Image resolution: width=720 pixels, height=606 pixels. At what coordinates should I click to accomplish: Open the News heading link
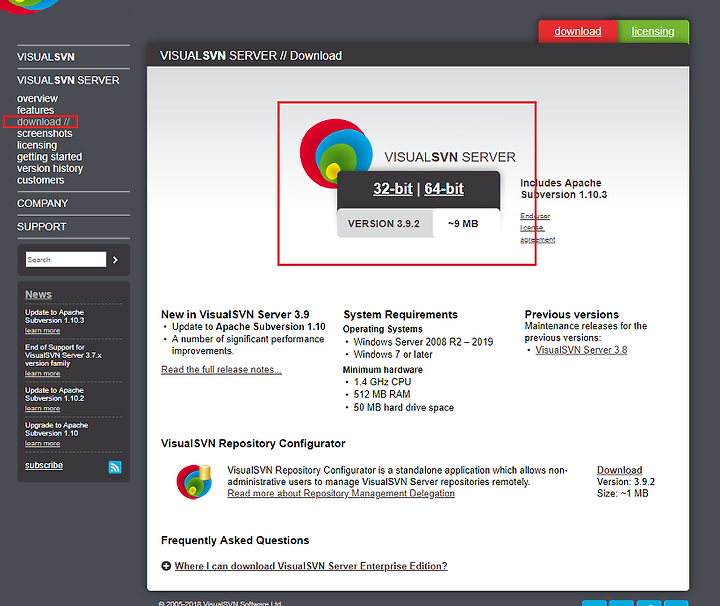point(38,294)
